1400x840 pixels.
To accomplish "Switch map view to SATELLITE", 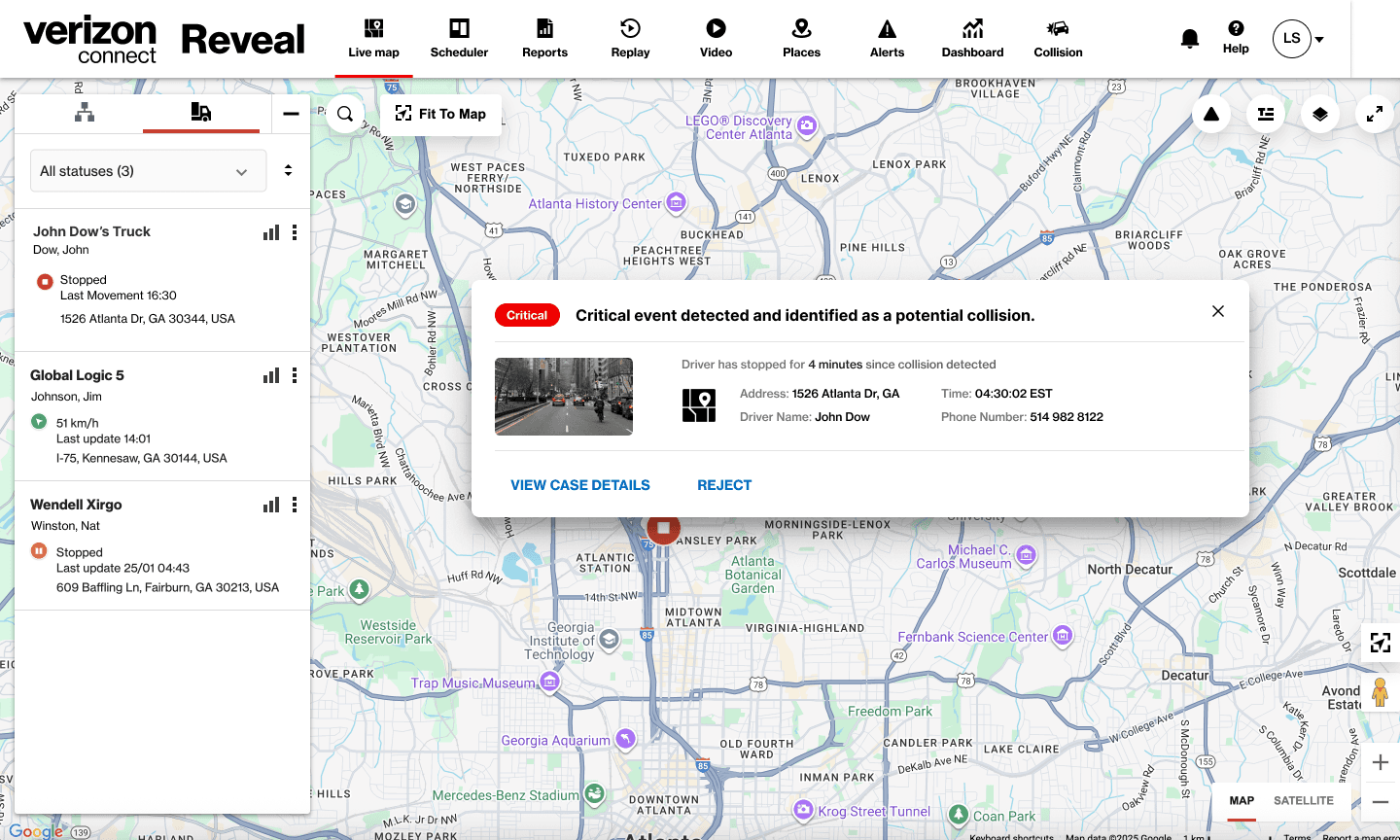I will pyautogui.click(x=1304, y=801).
